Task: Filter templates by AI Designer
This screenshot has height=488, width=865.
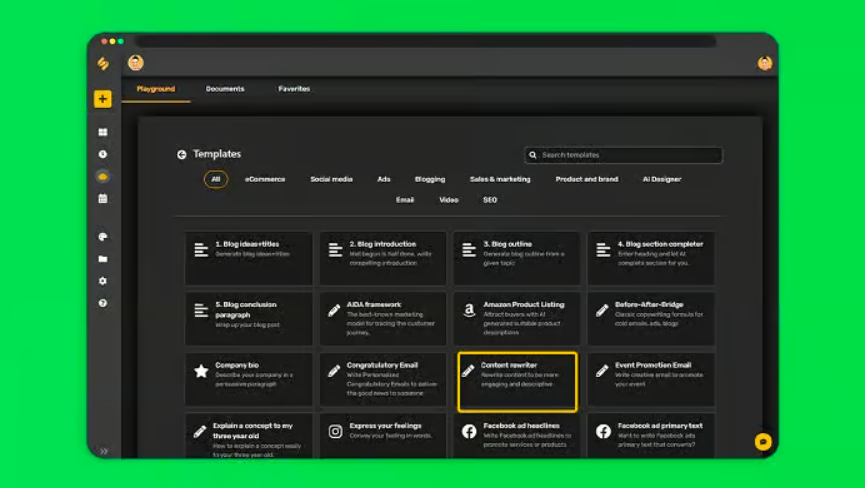Action: pos(661,180)
